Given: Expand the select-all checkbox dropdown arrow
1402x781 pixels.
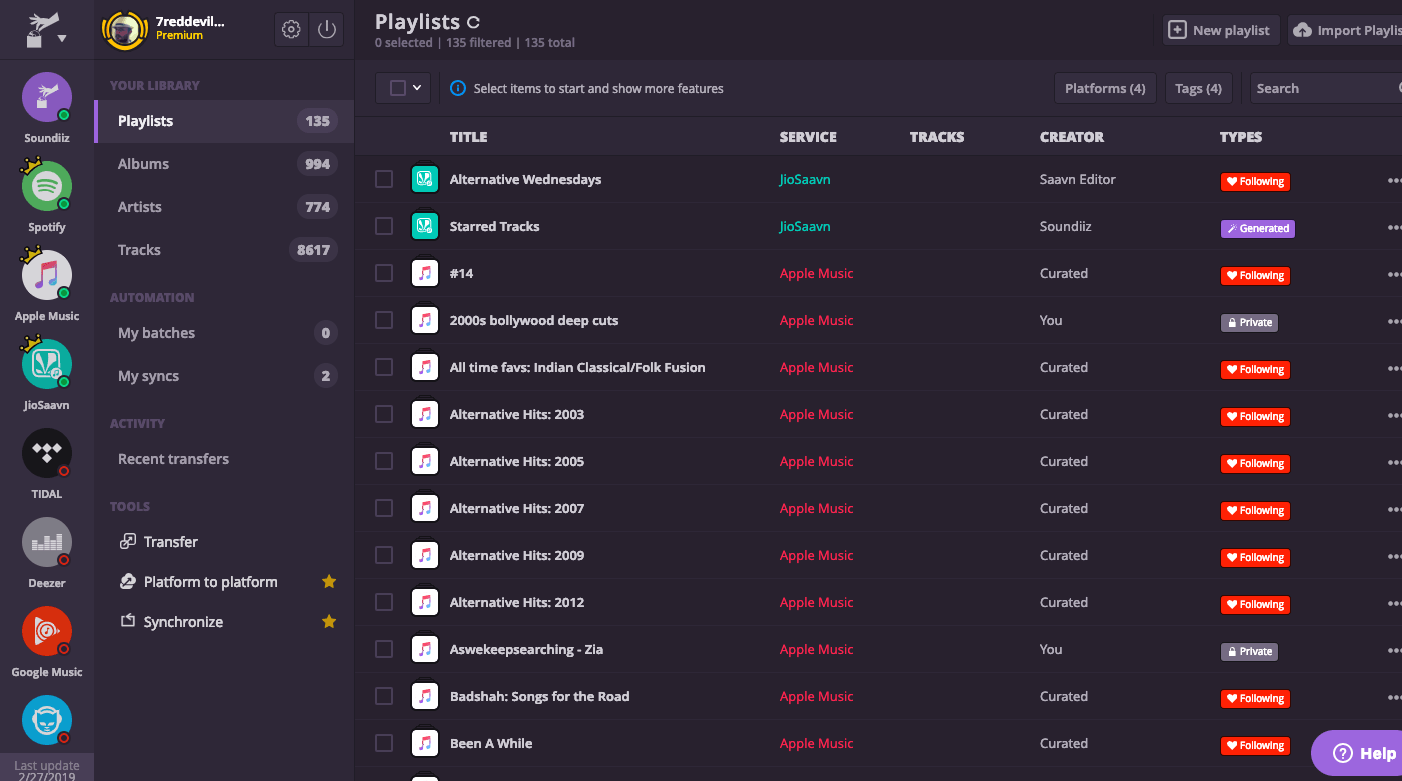Looking at the screenshot, I should click(x=416, y=88).
